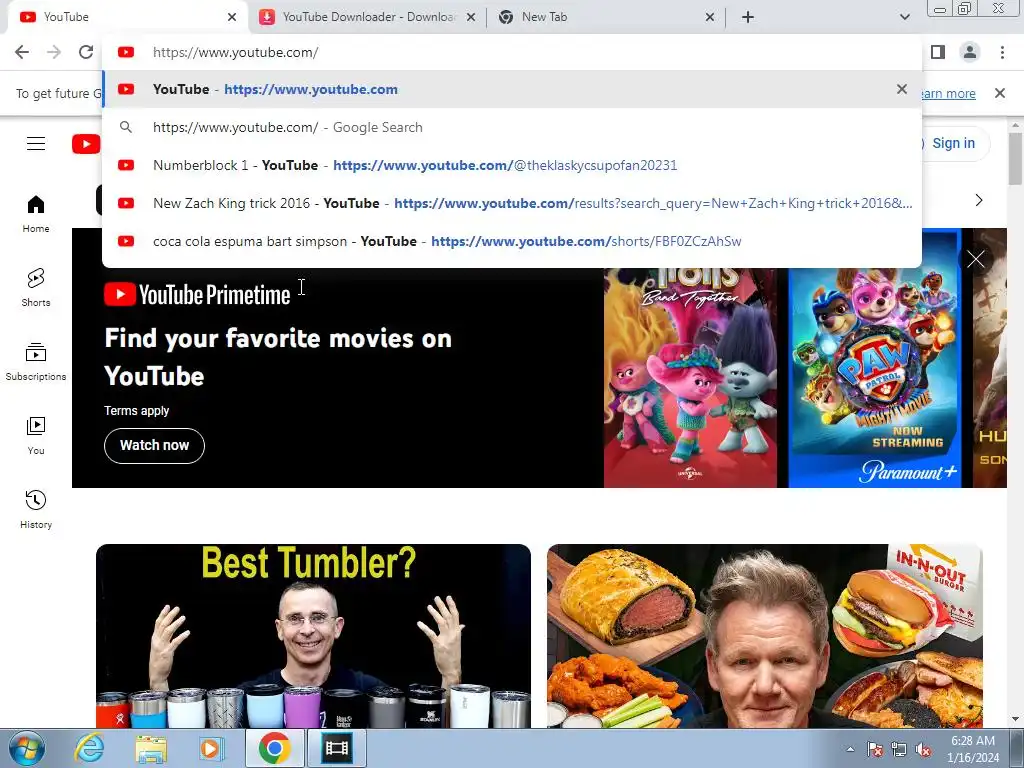This screenshot has height=768, width=1024.
Task: Open the Best Tumbler video thumbnail
Action: pos(313,635)
